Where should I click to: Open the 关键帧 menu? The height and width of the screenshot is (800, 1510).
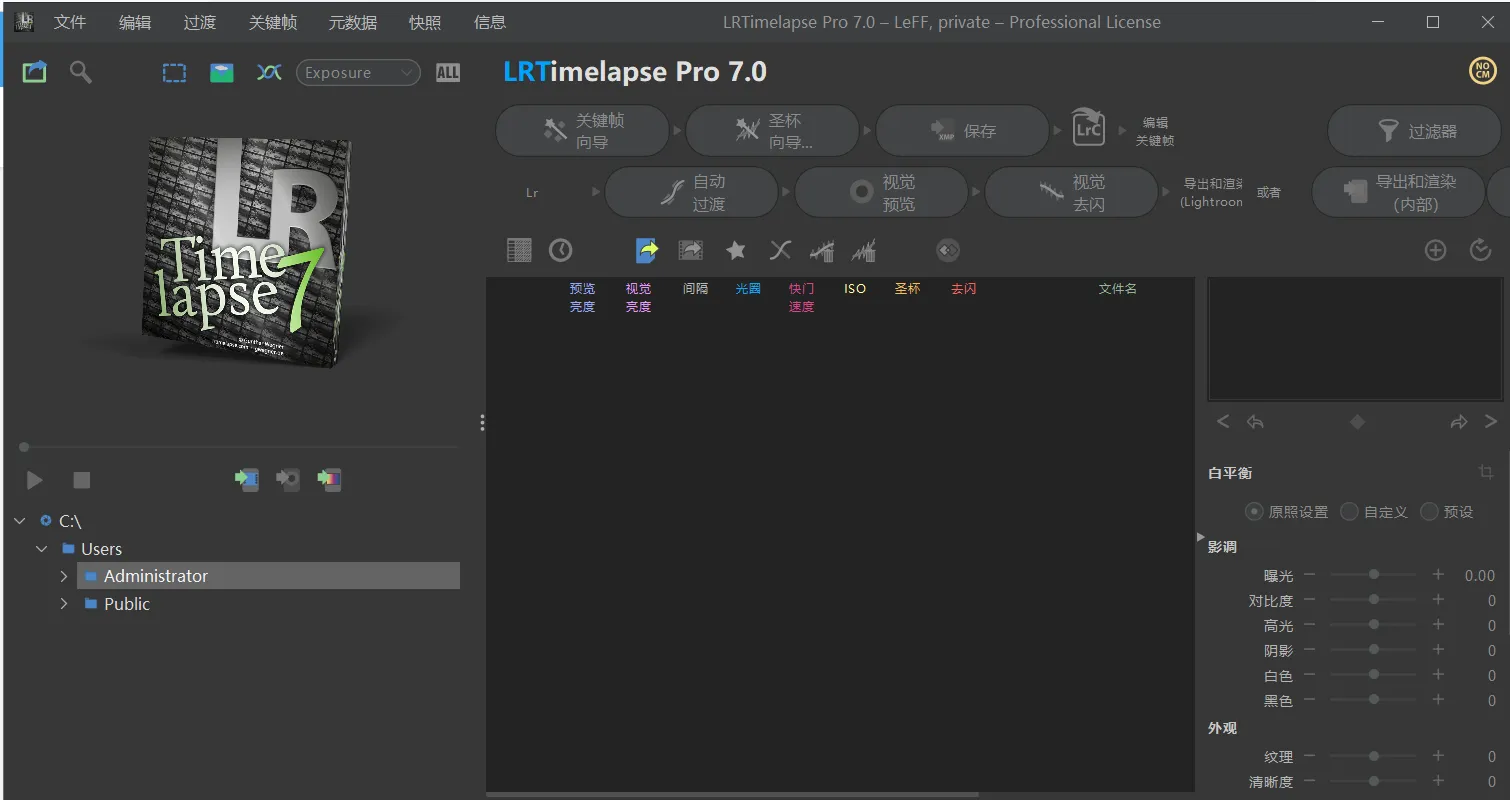click(x=273, y=22)
